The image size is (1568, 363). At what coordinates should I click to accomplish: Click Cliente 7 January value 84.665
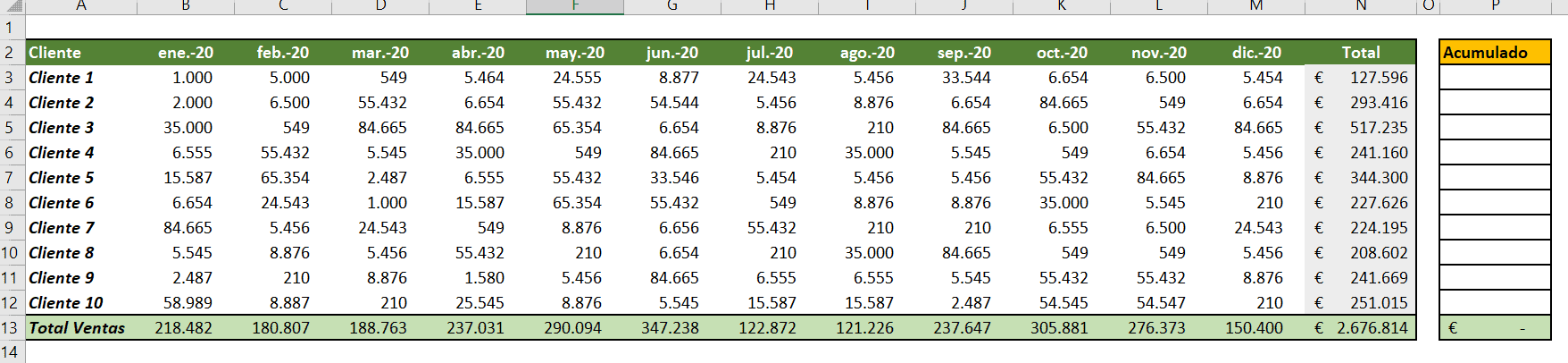186,227
